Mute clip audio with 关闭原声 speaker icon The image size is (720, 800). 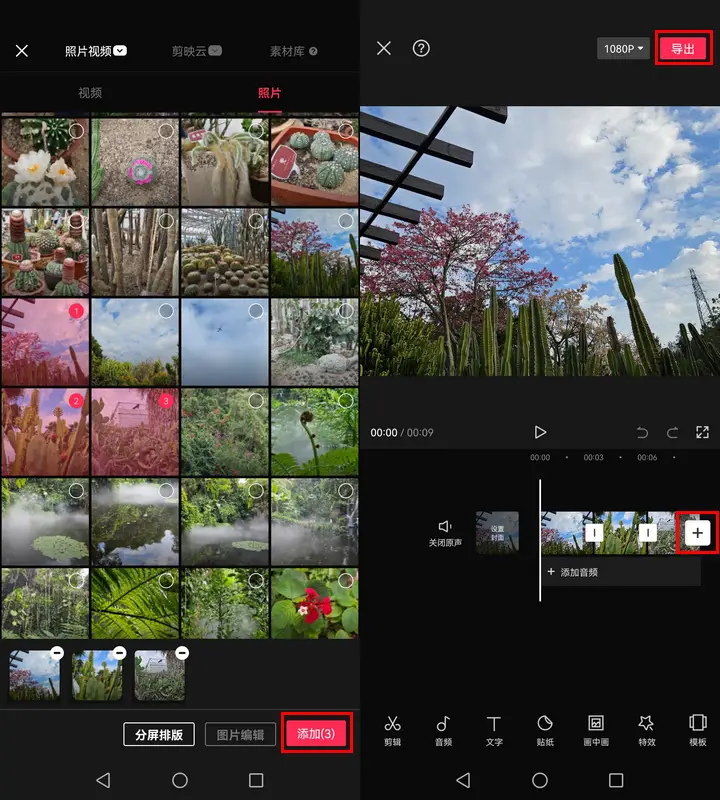445,532
